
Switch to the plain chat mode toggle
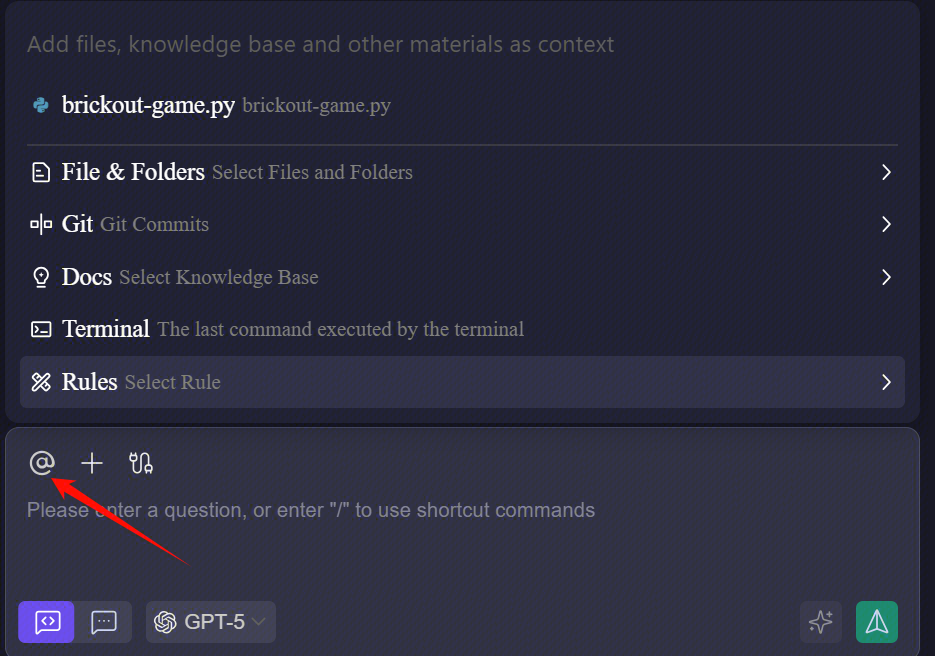[104, 622]
